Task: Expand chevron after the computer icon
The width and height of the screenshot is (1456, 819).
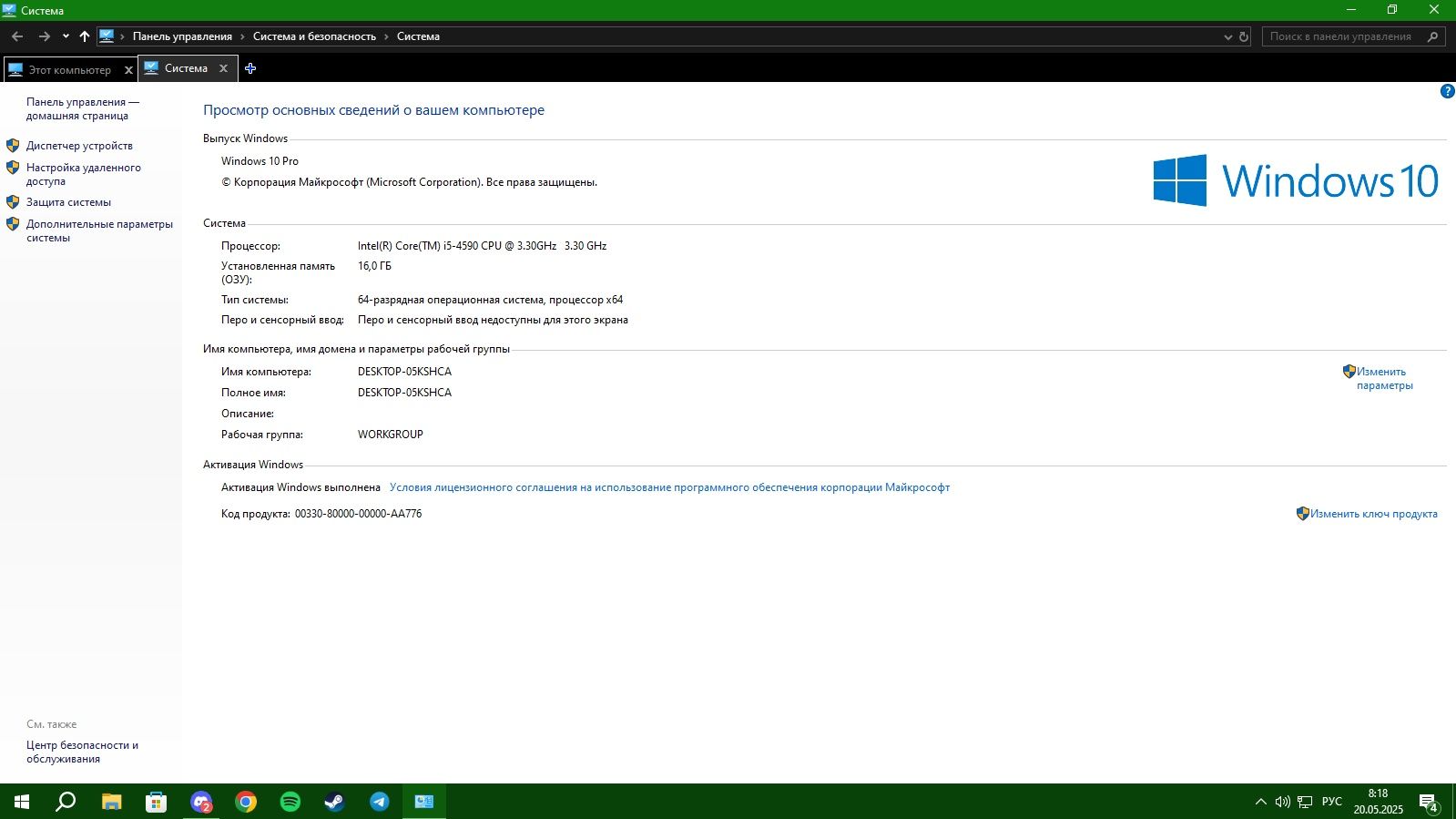Action: 122,36
